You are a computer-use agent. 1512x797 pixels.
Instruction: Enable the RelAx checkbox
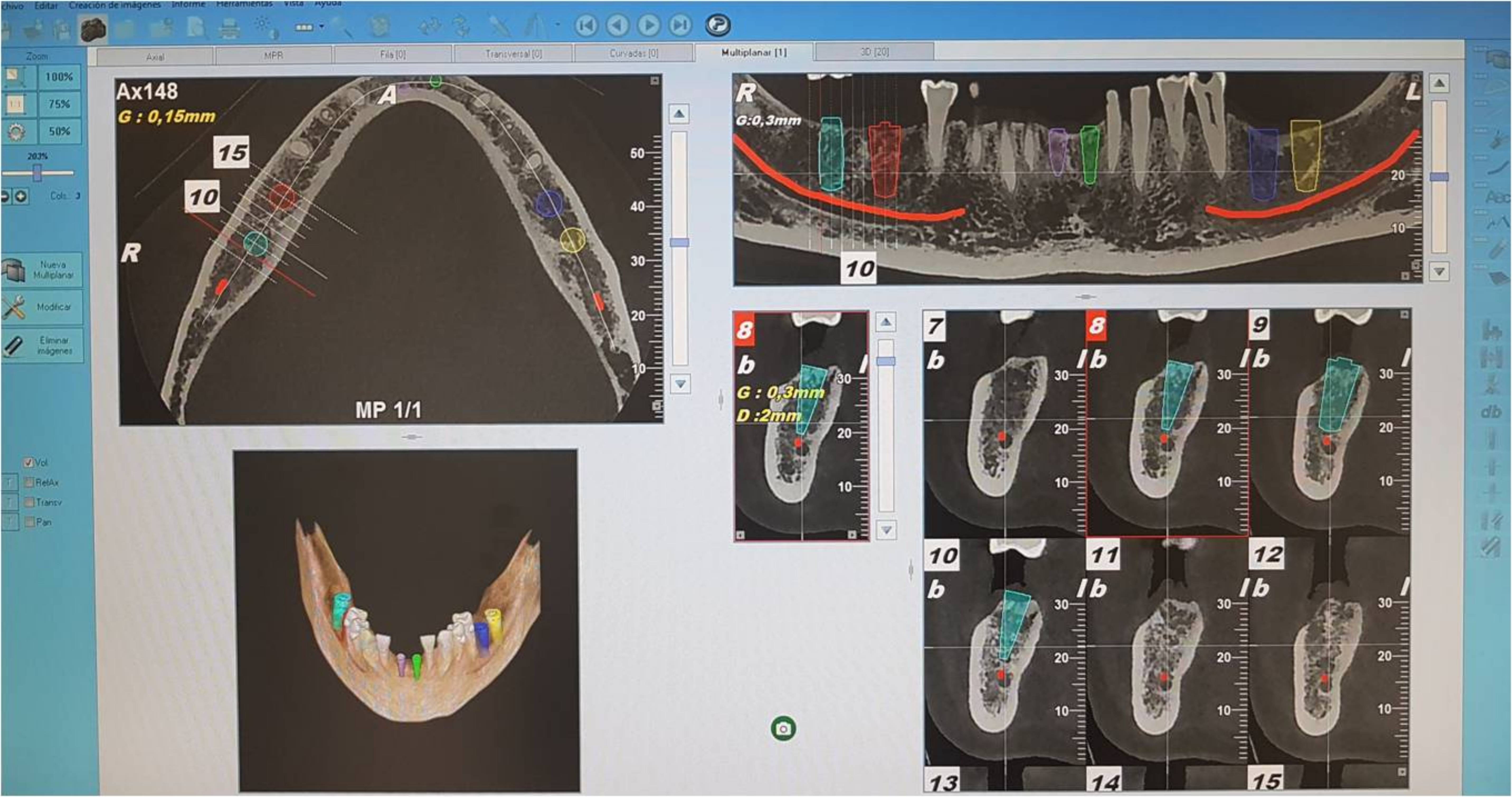[28, 483]
